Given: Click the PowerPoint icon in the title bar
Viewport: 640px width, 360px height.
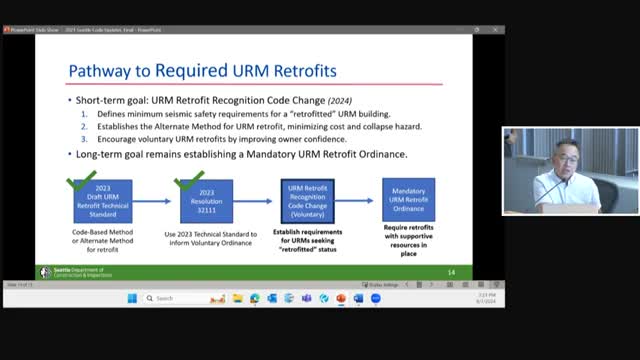Looking at the screenshot, I should coord(7,30).
